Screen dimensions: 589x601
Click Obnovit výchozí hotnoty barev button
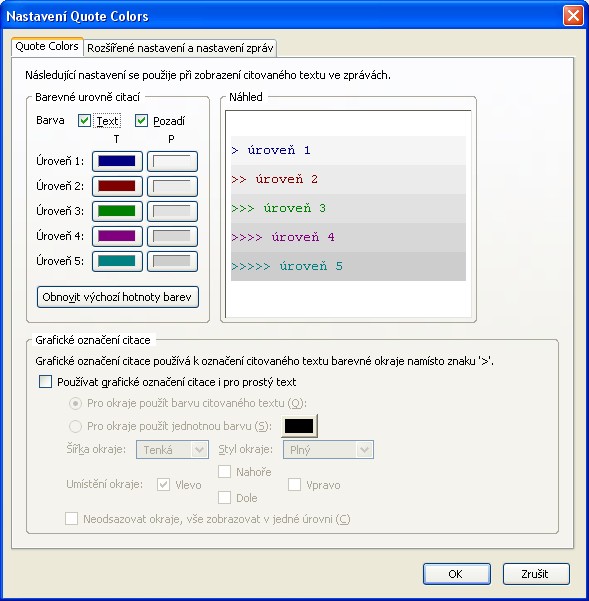(x=118, y=297)
